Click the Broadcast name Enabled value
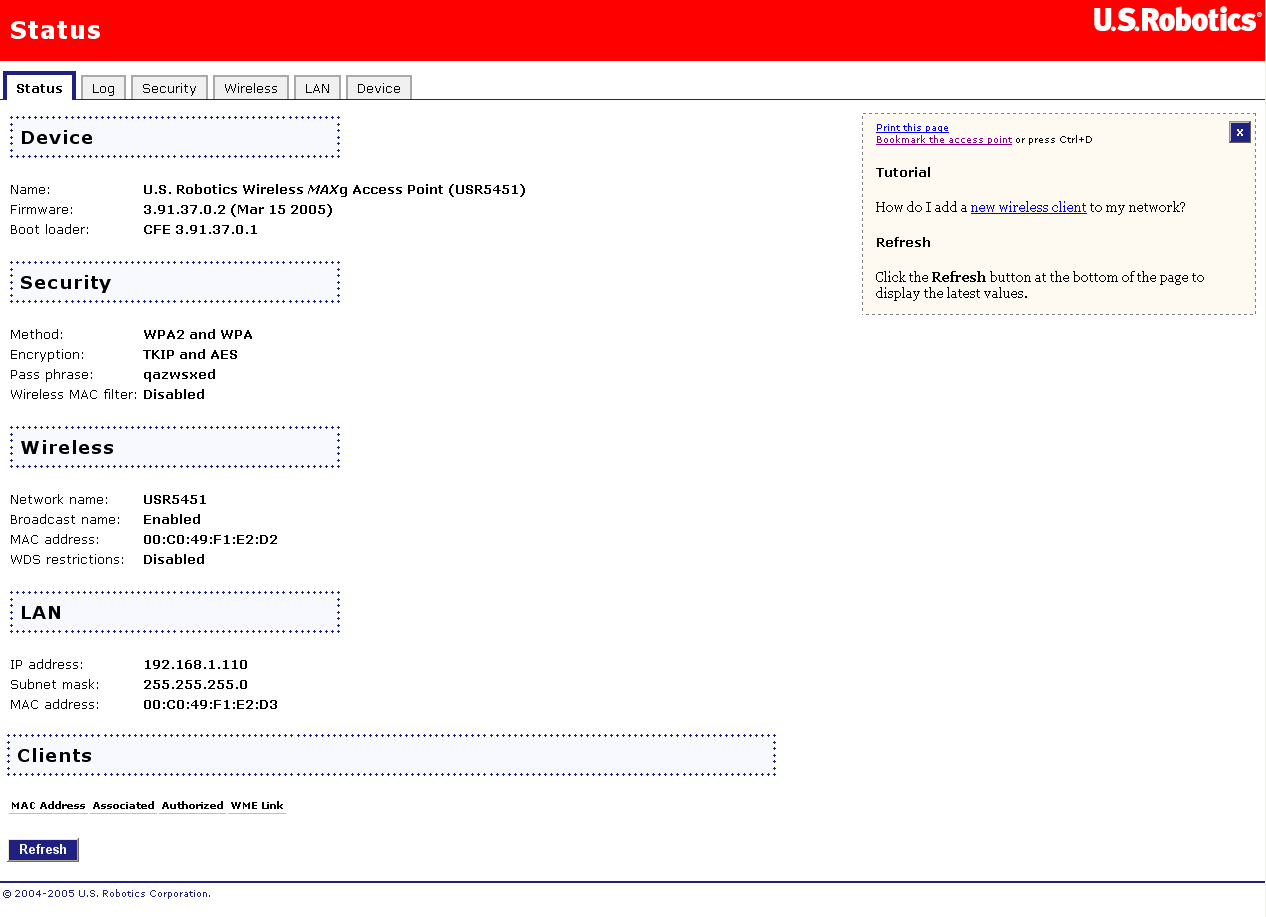Screen dimensions: 1266x917 coord(172,520)
